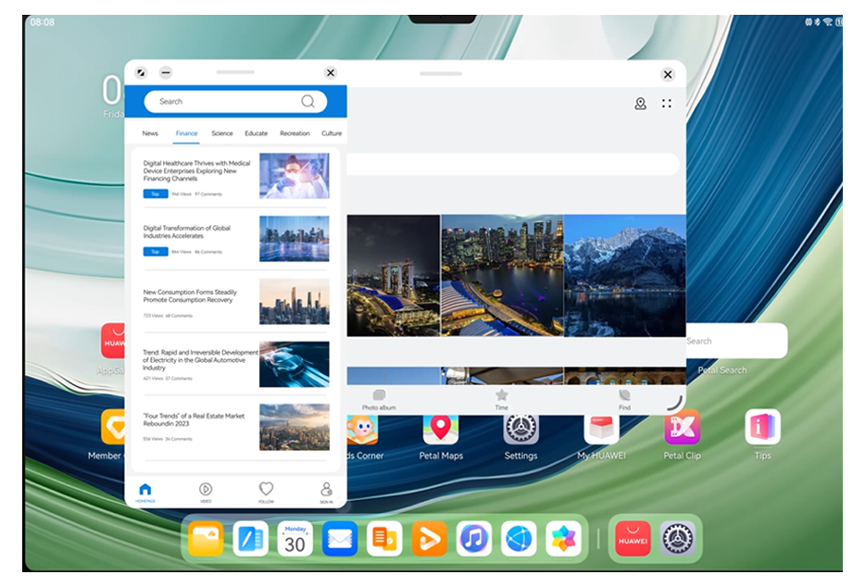This screenshot has width=865, height=587.
Task: Open the snowy mountain photo thumbnail
Action: pos(625,275)
